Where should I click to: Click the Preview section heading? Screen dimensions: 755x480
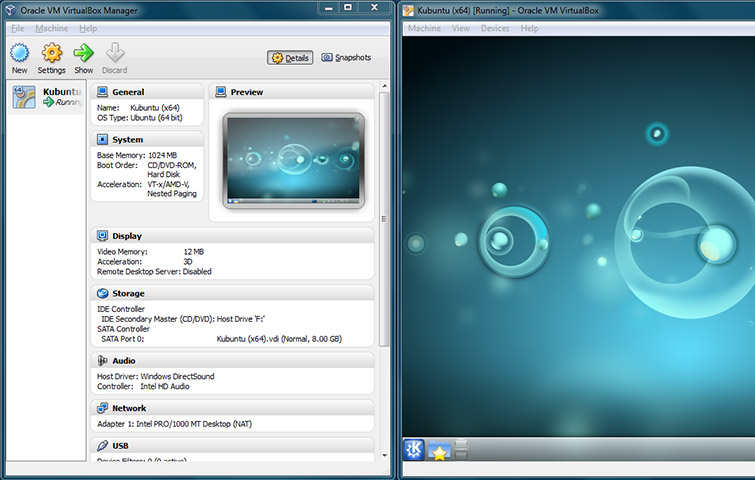coord(247,92)
